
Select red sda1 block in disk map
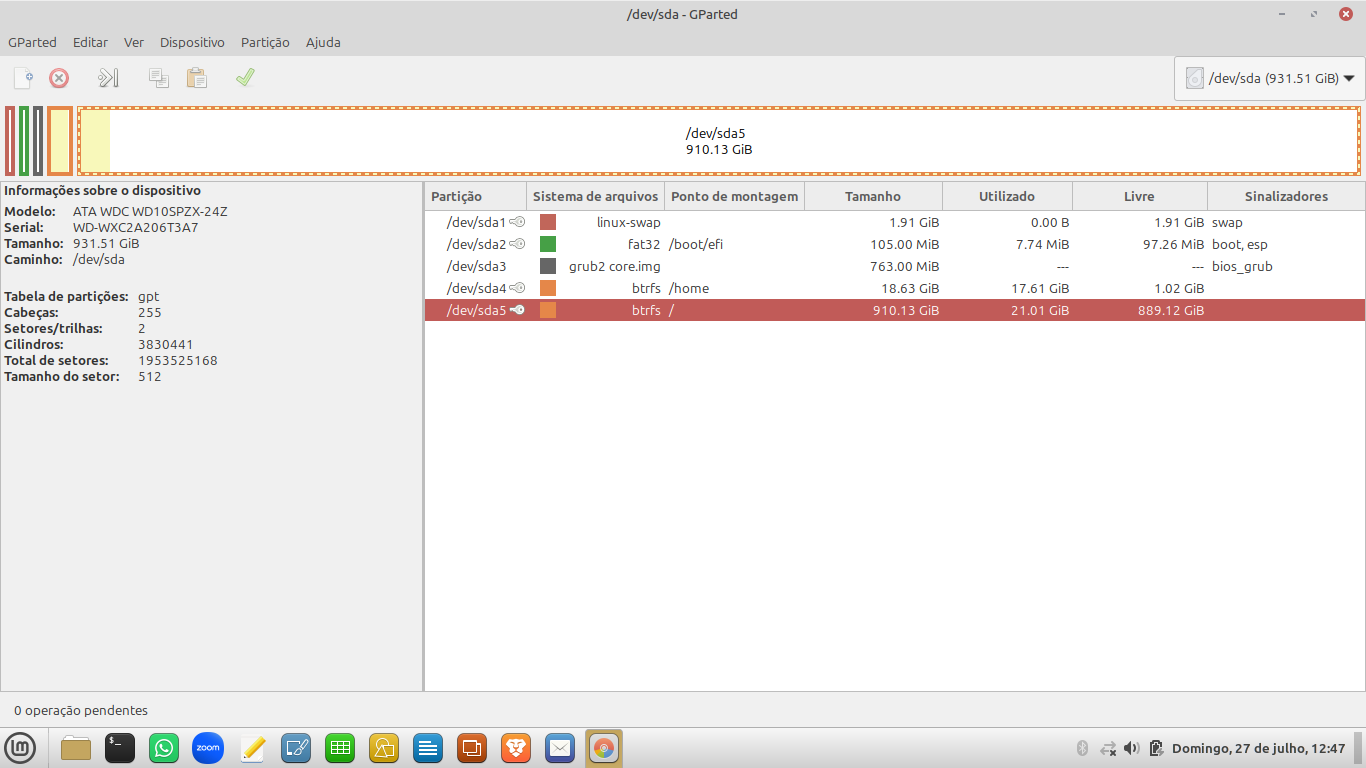pyautogui.click(x=10, y=141)
